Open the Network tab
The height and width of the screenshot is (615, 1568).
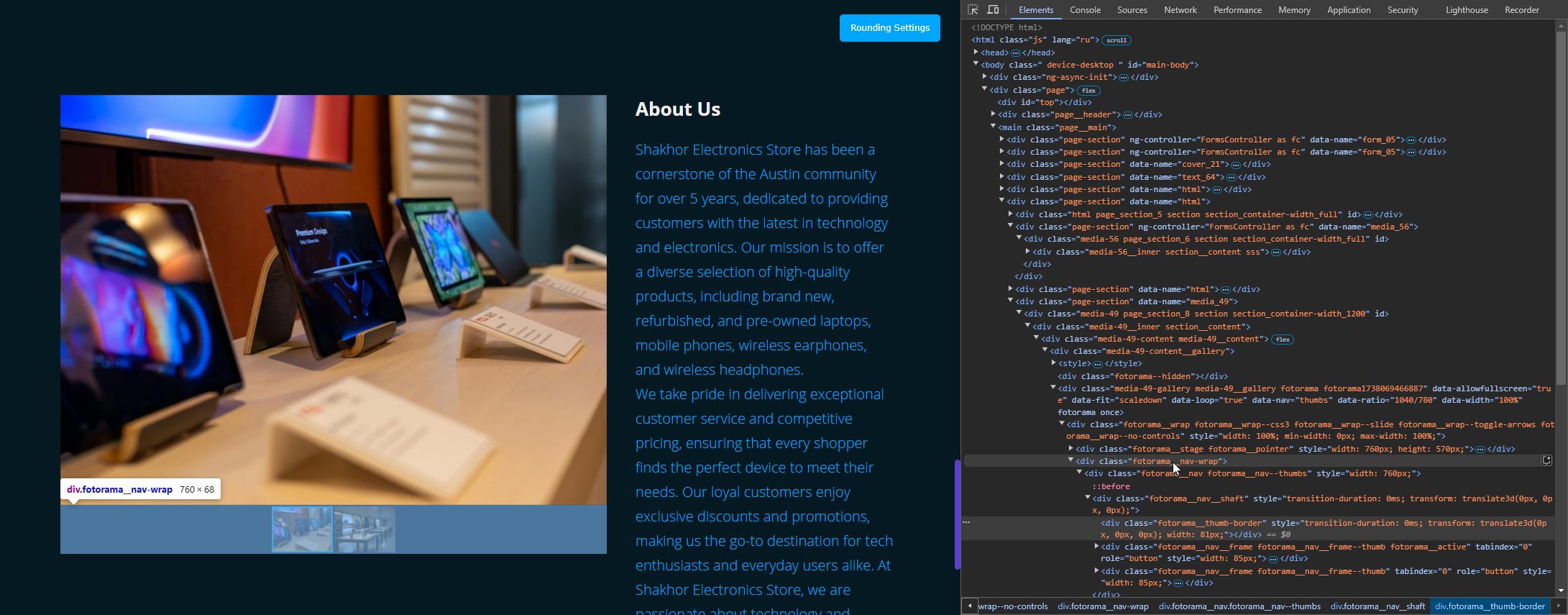pyautogui.click(x=1180, y=10)
